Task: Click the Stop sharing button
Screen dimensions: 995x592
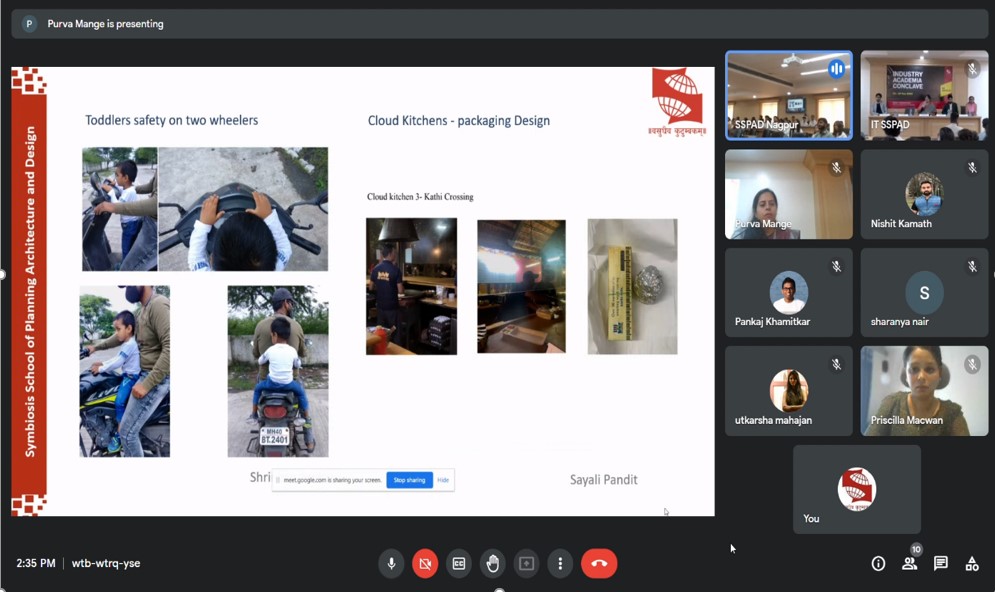Action: pos(409,480)
